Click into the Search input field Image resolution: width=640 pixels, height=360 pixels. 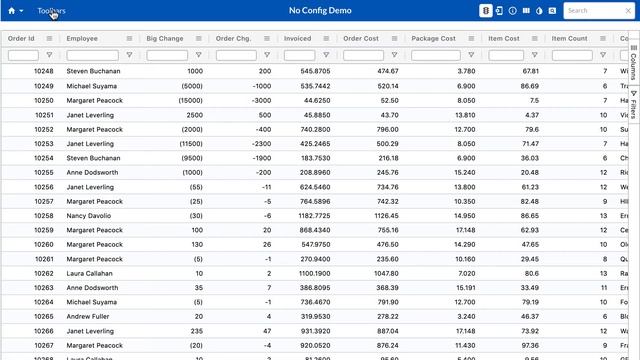pos(594,11)
